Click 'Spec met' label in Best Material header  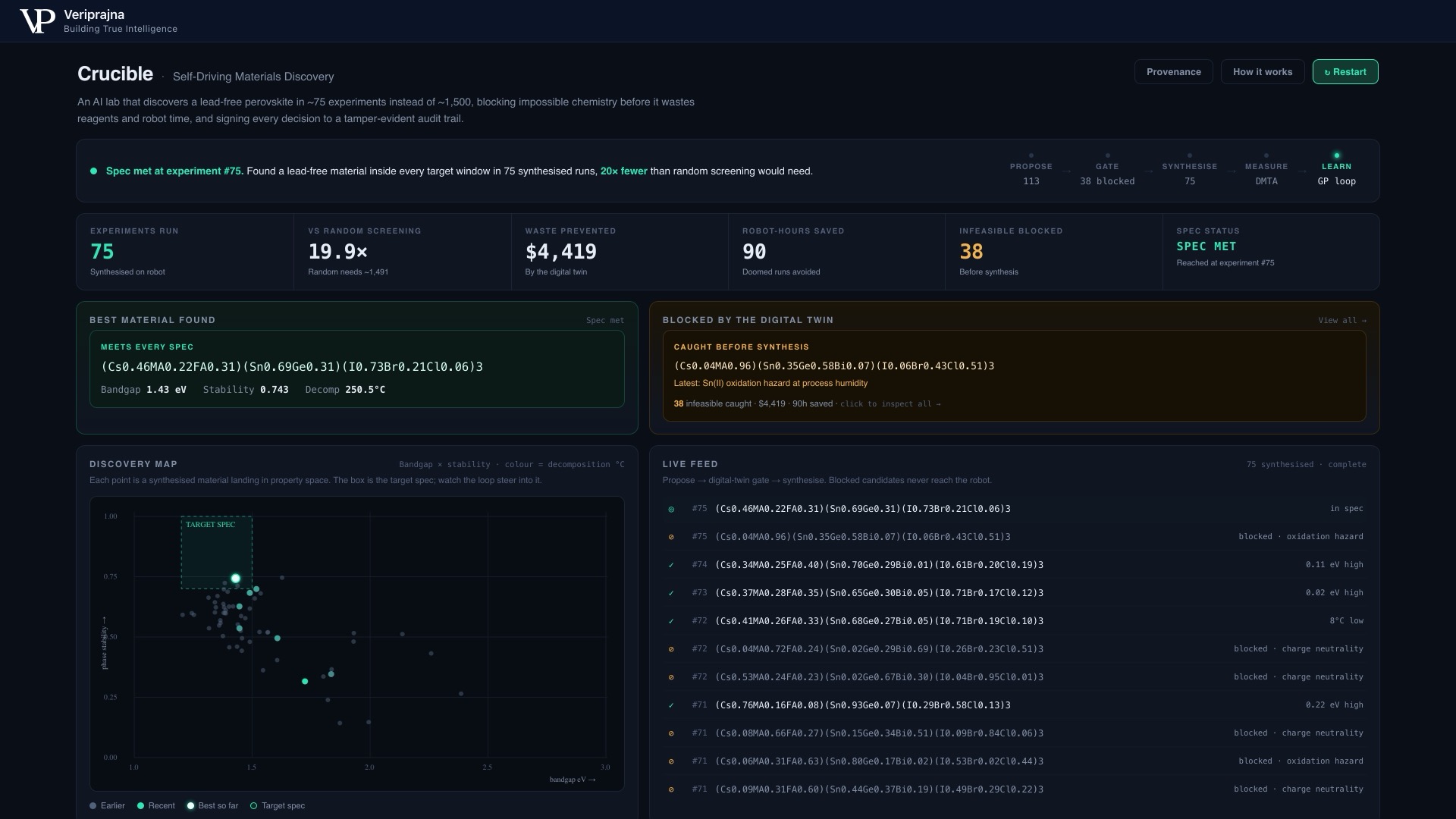605,321
